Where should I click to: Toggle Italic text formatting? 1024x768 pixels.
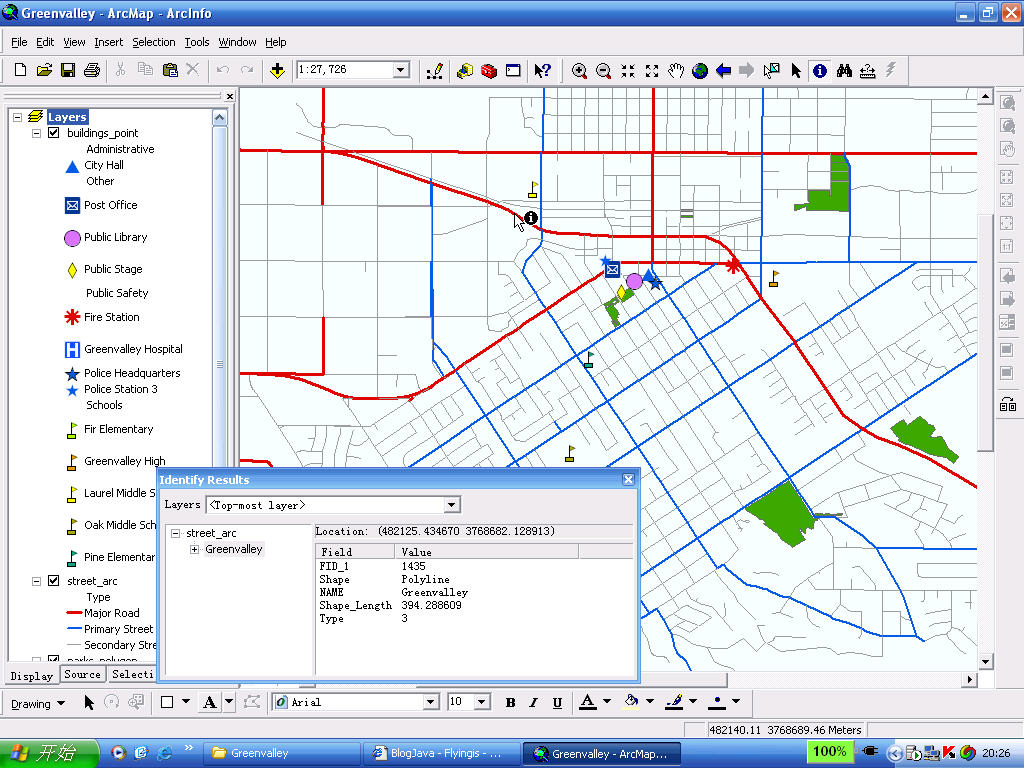coord(534,702)
